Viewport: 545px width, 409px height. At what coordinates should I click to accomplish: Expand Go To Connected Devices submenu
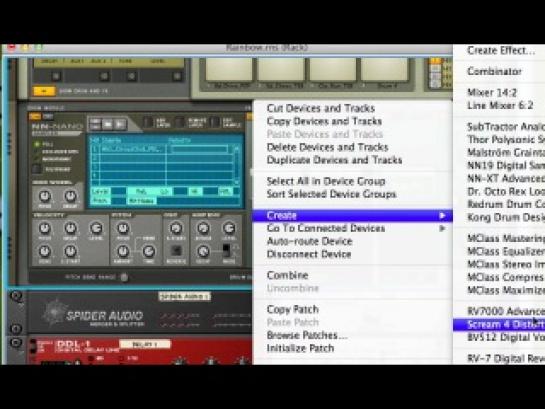point(352,228)
